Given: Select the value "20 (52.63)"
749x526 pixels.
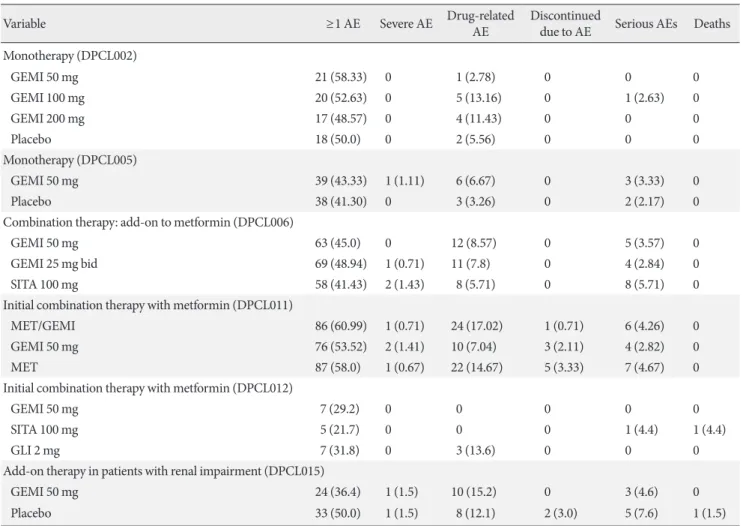Looking at the screenshot, I should click(341, 98).
